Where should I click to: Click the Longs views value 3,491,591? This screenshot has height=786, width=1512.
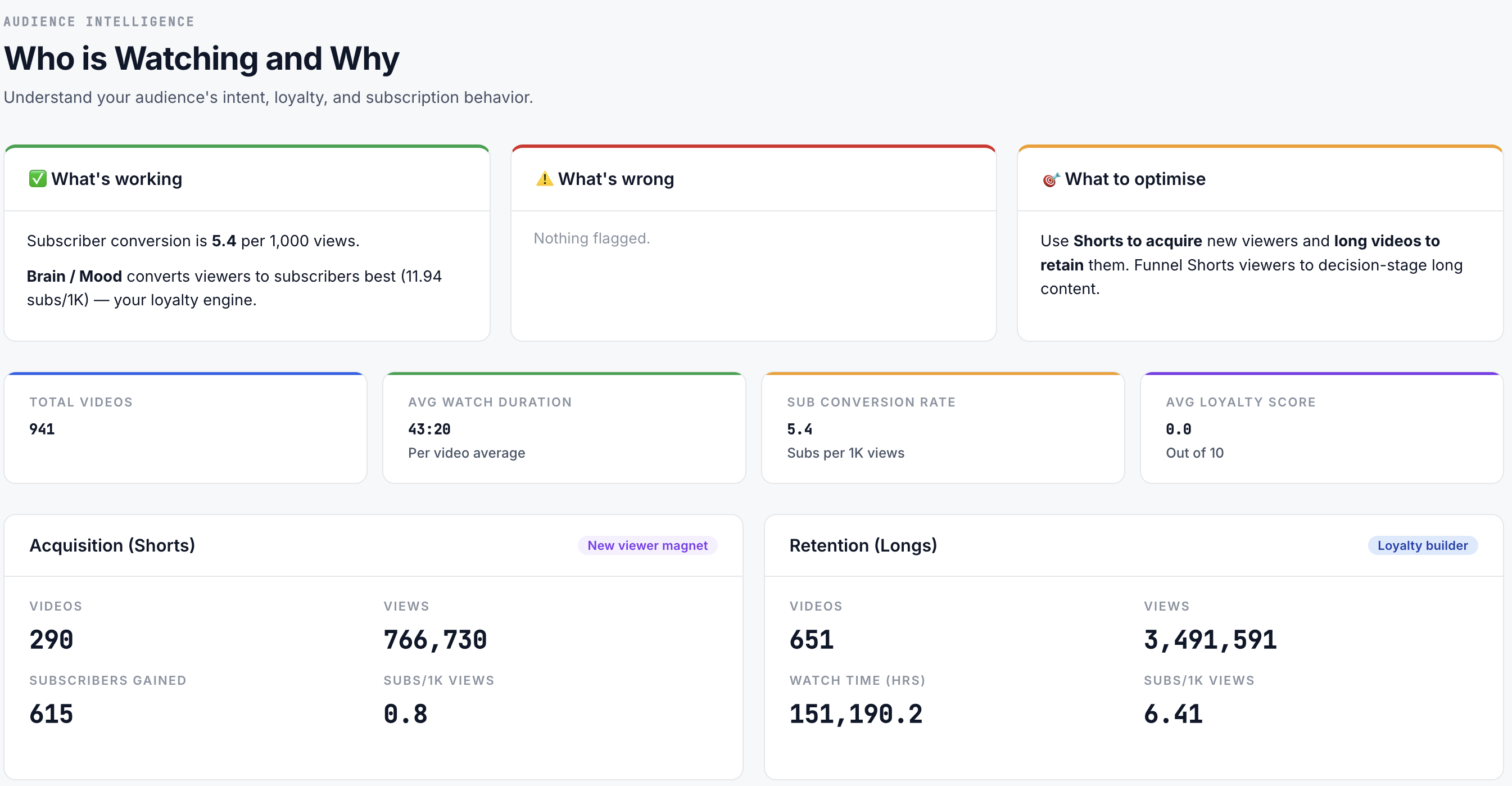[1210, 640]
